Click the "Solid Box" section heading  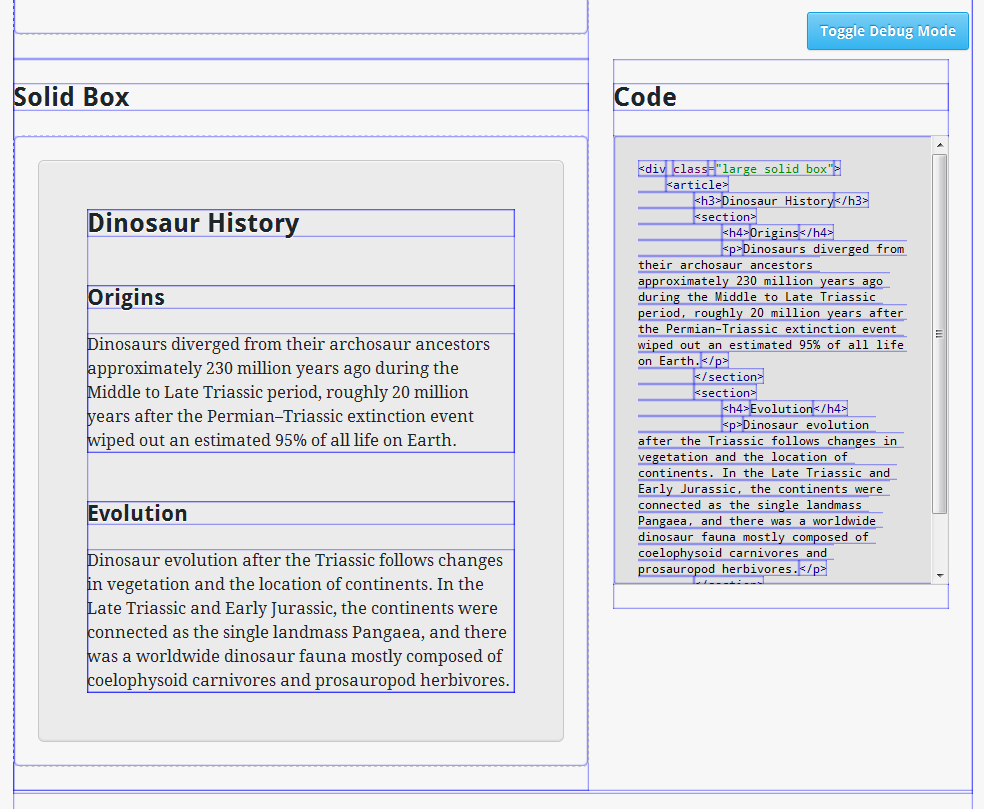point(72,97)
